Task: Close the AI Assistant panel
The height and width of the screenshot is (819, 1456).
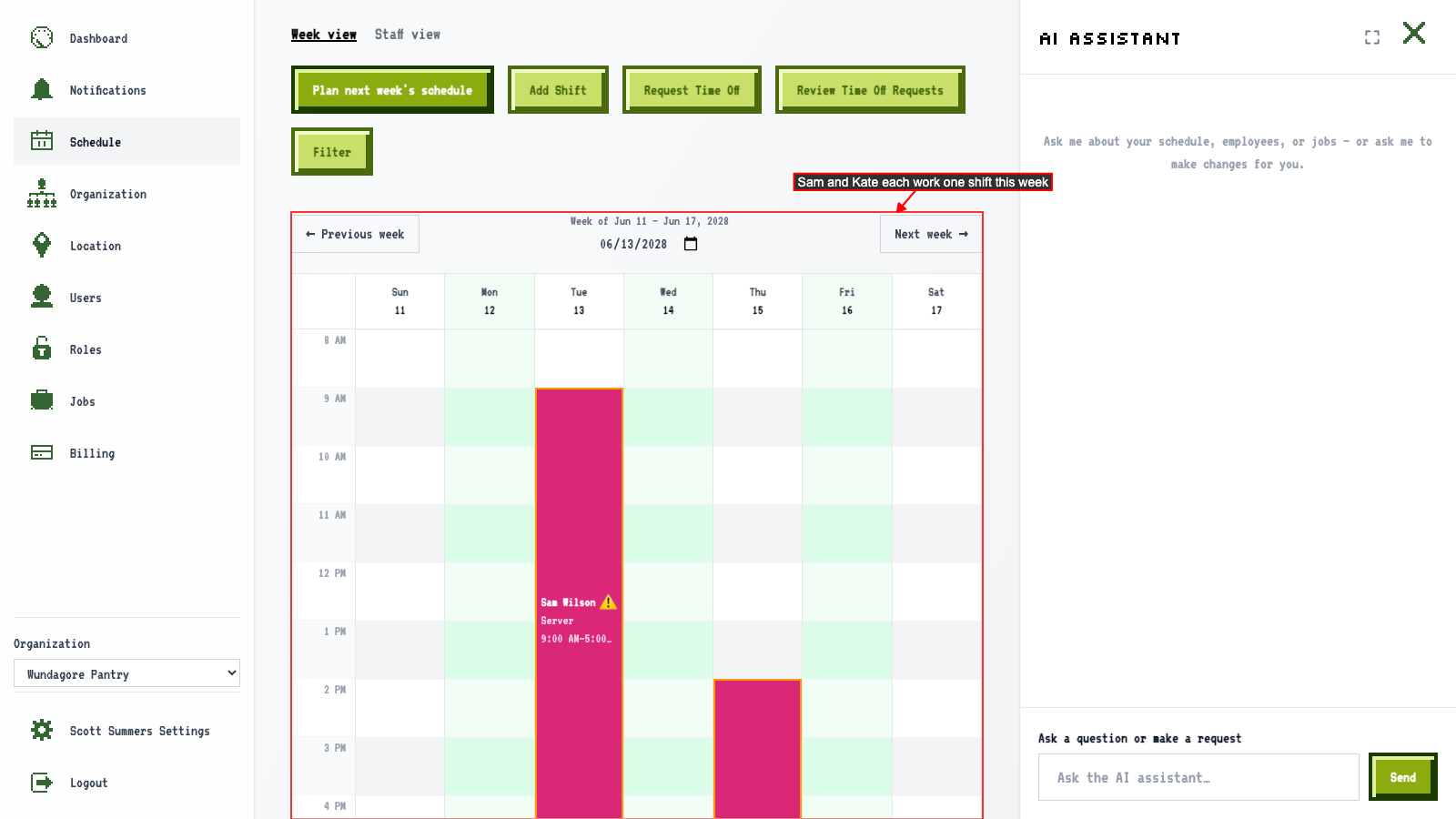Action: pos(1414,34)
